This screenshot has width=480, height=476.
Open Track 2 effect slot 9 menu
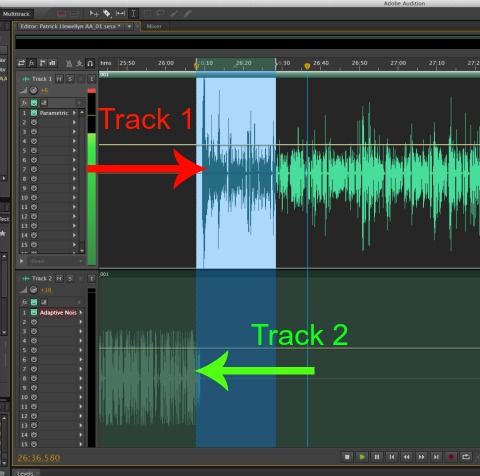(81, 388)
